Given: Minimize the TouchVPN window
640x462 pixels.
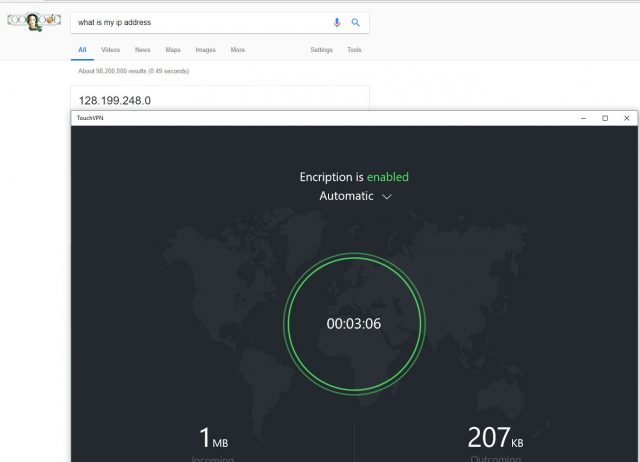Looking at the screenshot, I should click(x=583, y=118).
